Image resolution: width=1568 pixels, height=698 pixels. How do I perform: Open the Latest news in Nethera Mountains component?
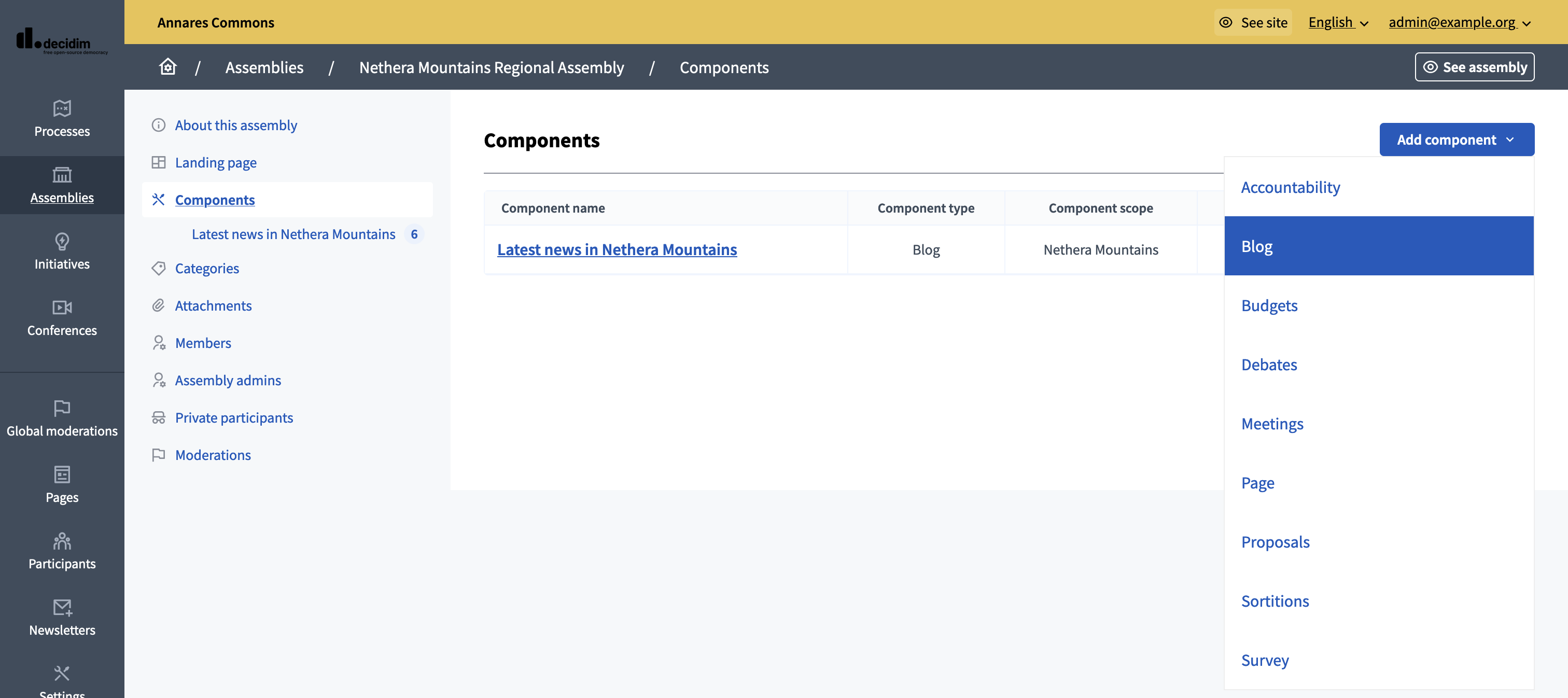tap(617, 249)
